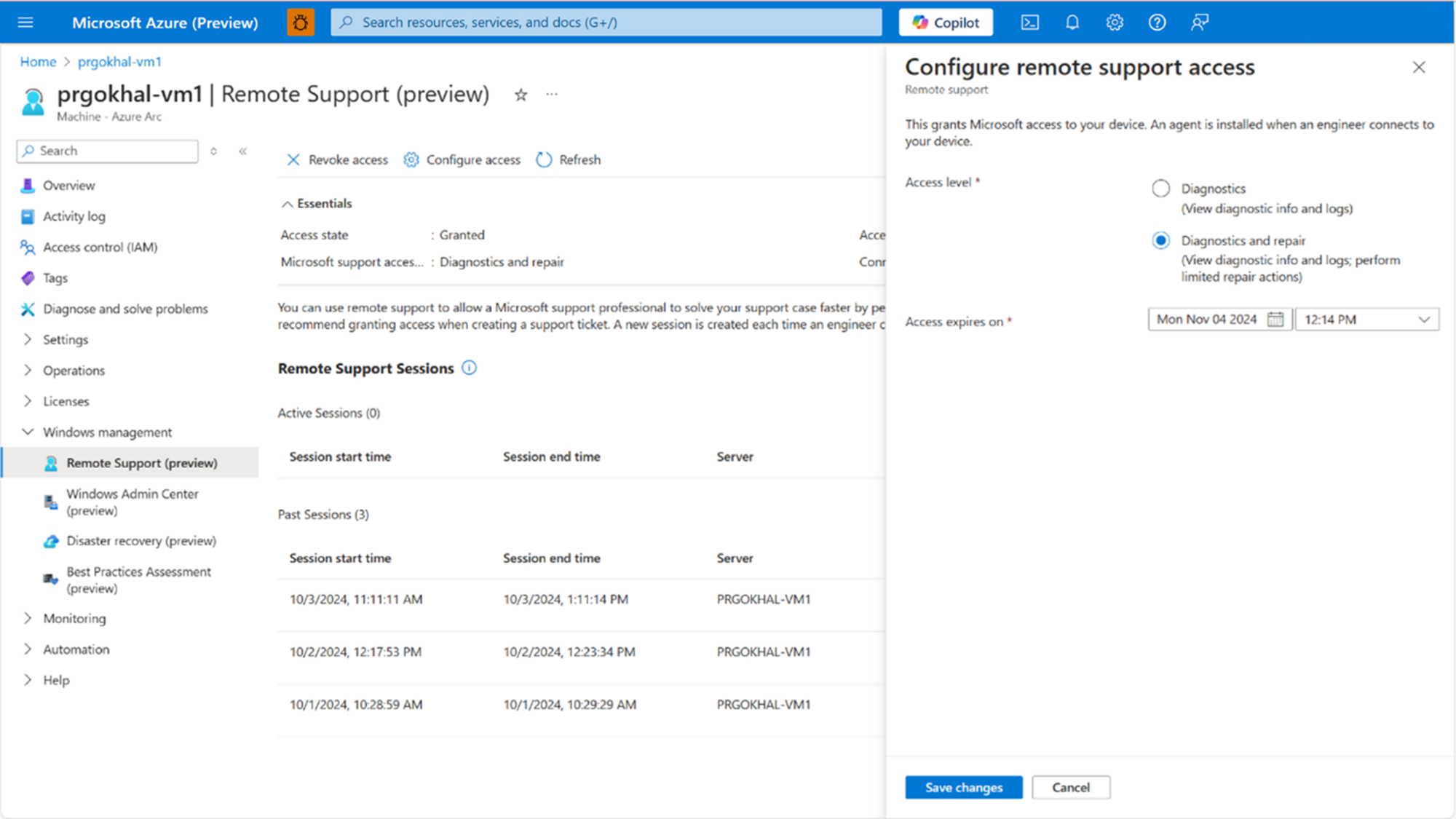Image resolution: width=1456 pixels, height=819 pixels.
Task: Click the Refresh circular arrow icon
Action: coord(544,159)
